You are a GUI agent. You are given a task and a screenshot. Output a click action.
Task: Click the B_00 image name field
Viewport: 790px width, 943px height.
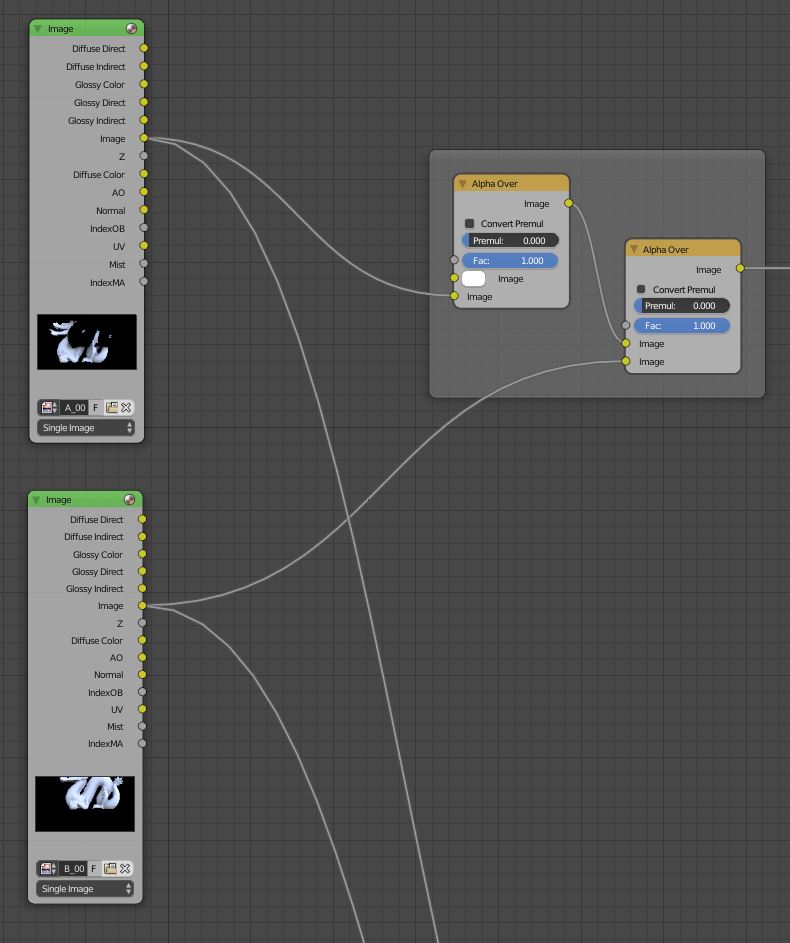coord(73,868)
